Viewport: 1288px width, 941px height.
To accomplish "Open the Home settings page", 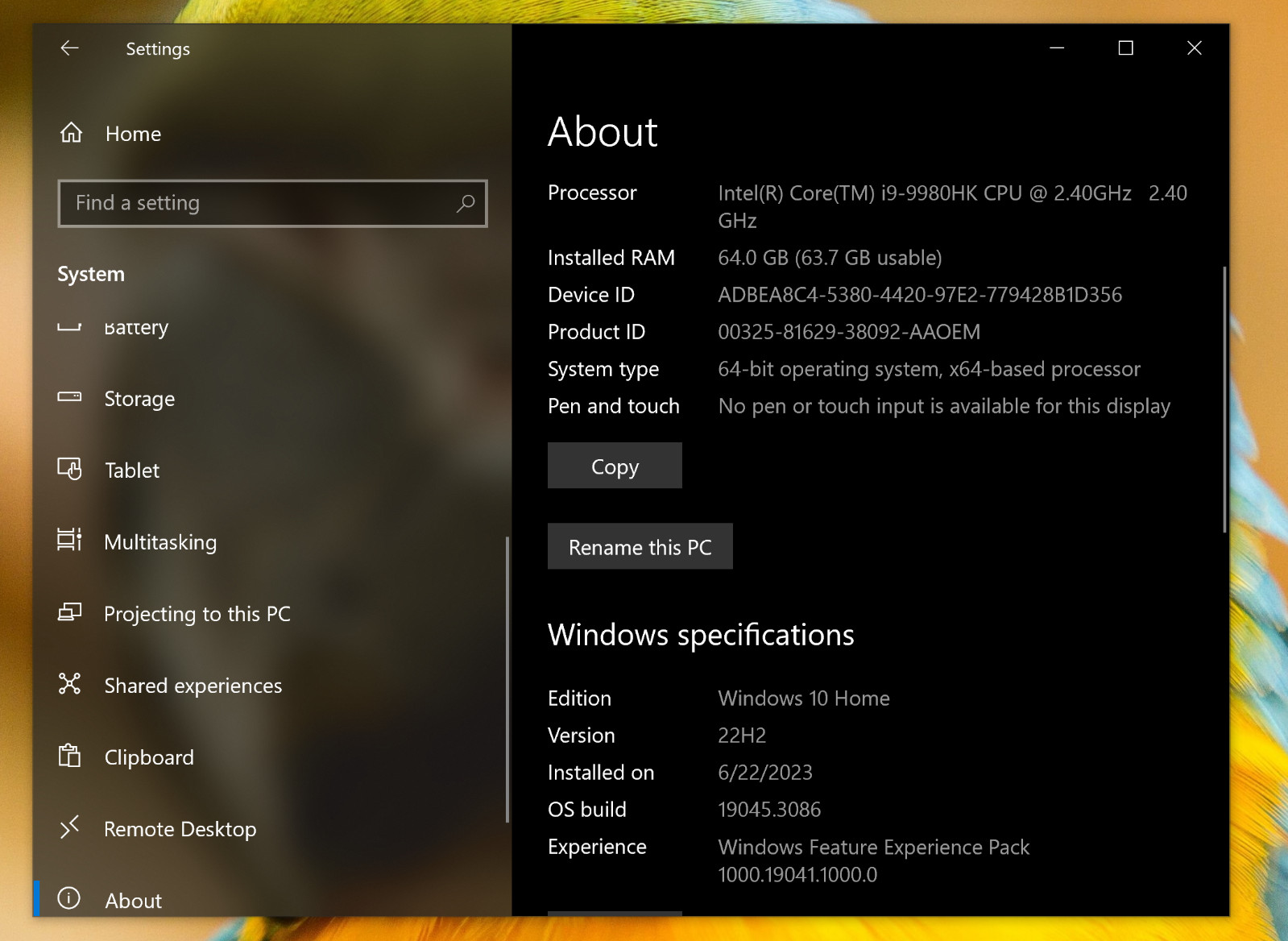I will (x=272, y=133).
